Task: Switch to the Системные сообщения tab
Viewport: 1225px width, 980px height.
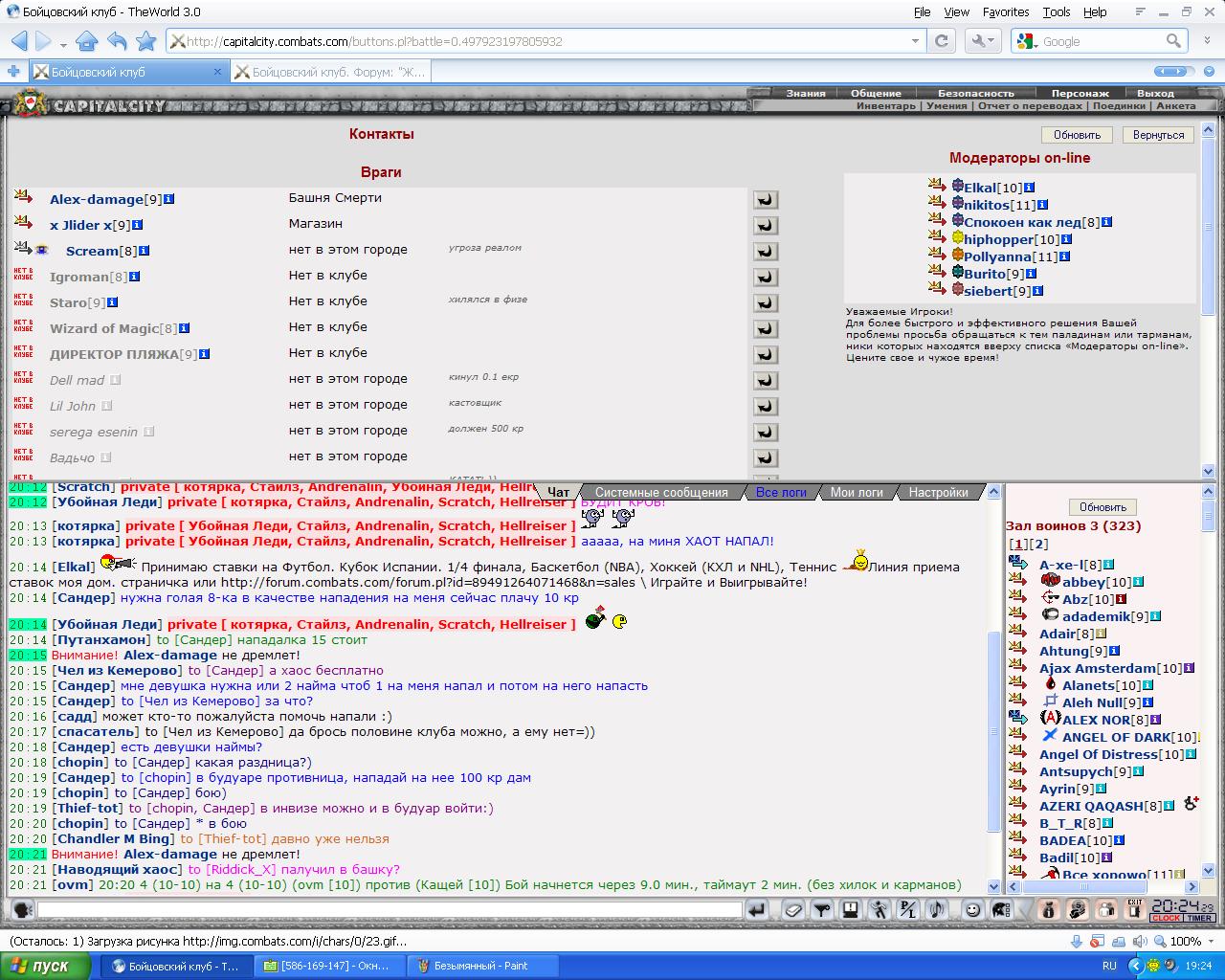Action: 661,492
